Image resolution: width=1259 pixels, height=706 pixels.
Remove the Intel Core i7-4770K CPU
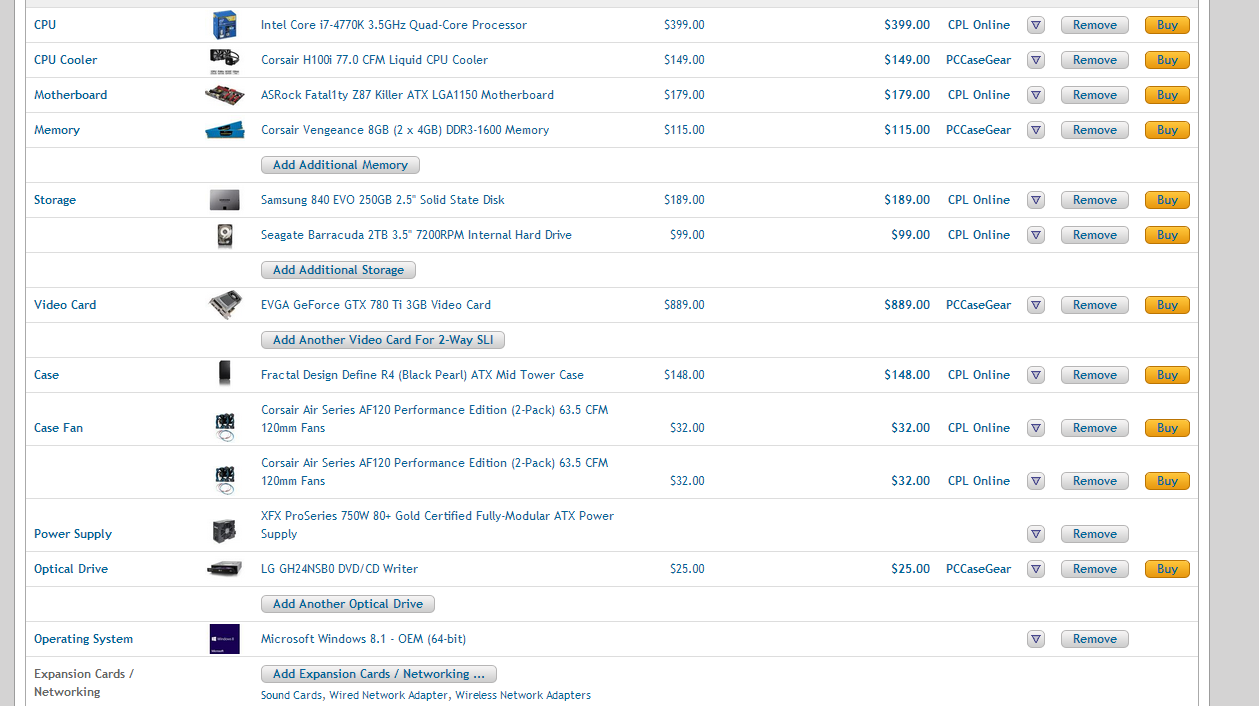[1095, 25]
